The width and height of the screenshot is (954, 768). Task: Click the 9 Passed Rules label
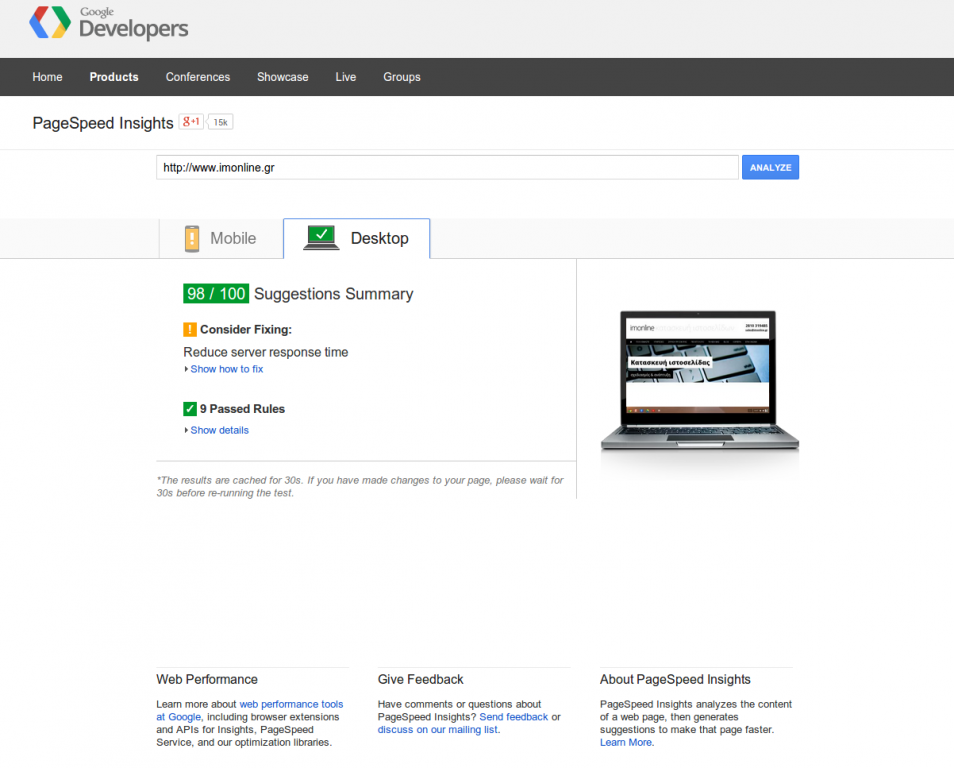(x=242, y=409)
